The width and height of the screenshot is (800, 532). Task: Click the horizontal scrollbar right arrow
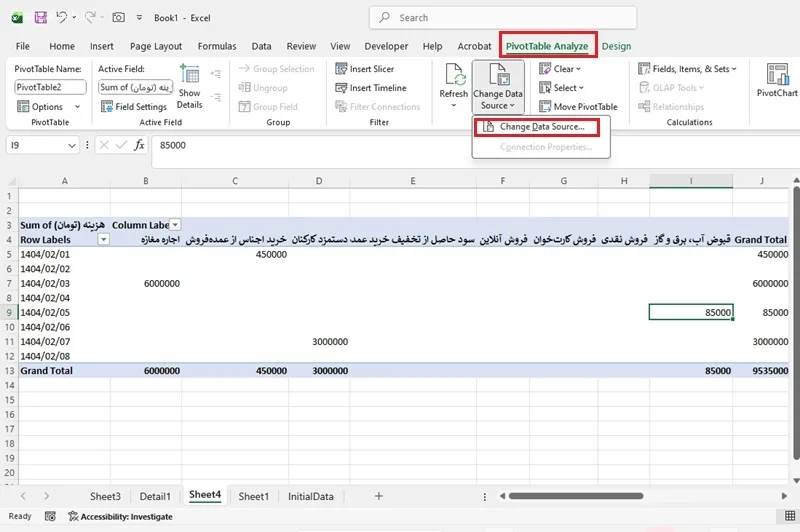tap(784, 496)
